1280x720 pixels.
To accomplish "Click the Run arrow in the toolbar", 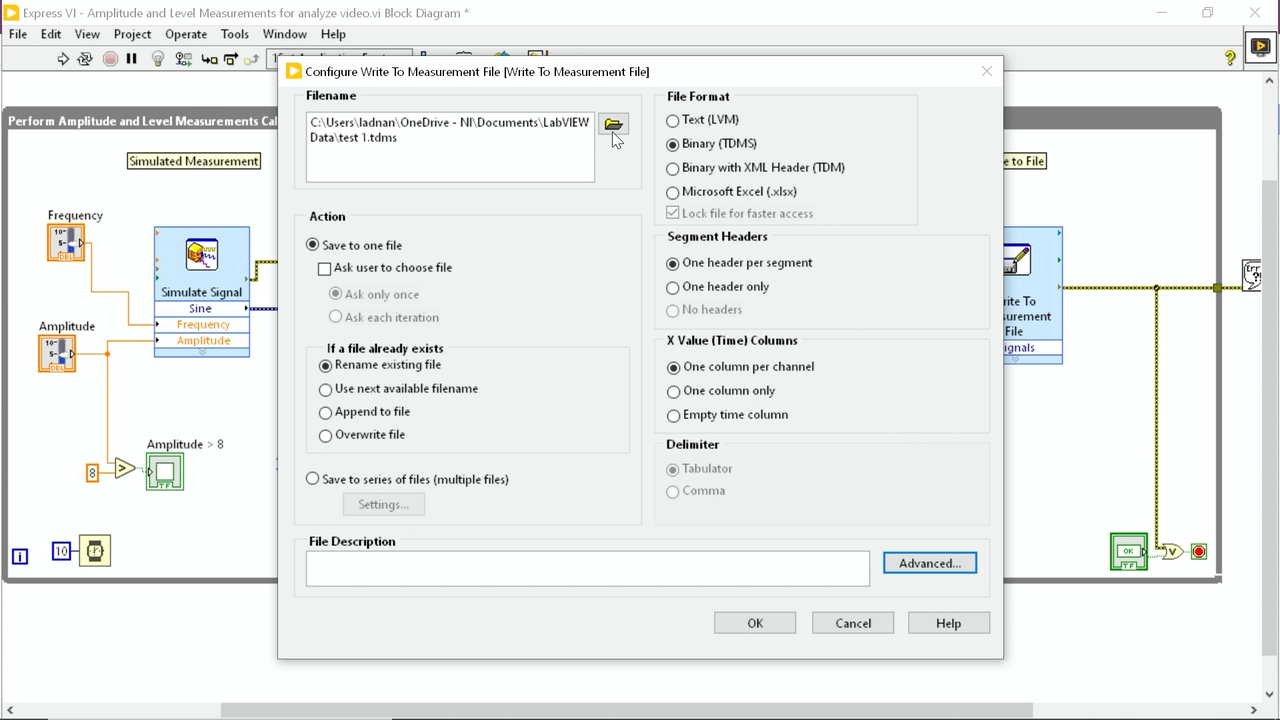I will pyautogui.click(x=63, y=59).
